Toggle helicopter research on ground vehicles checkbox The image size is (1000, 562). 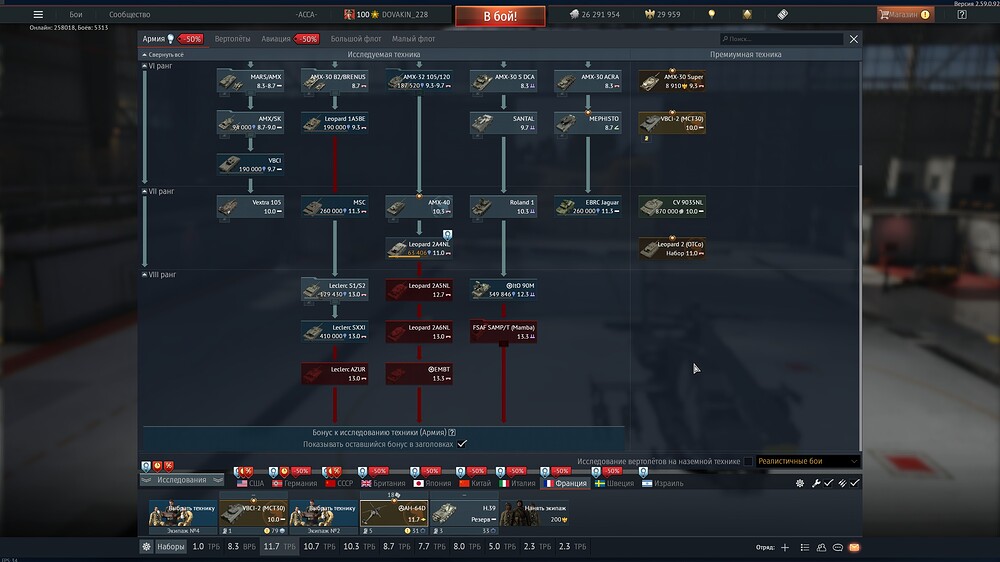(747, 461)
